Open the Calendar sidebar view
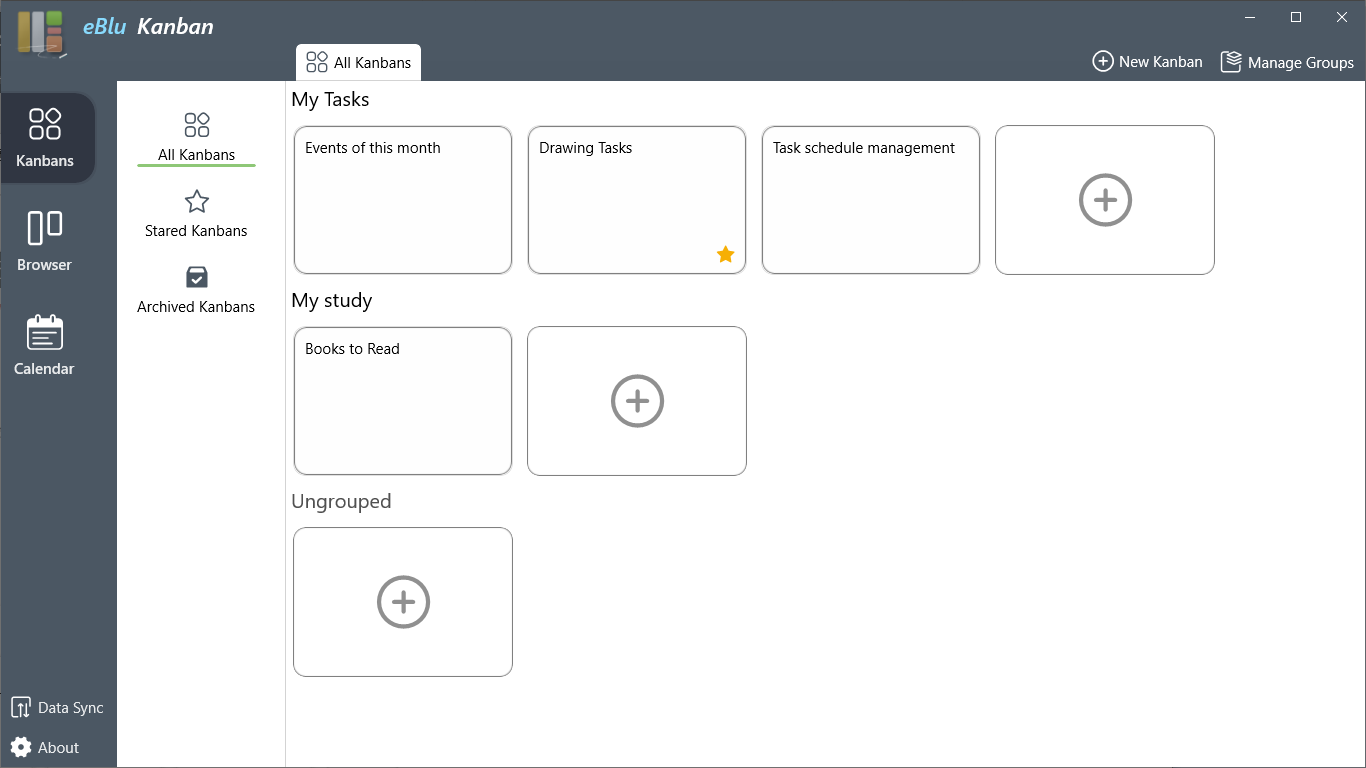This screenshot has height=768, width=1366. [45, 345]
